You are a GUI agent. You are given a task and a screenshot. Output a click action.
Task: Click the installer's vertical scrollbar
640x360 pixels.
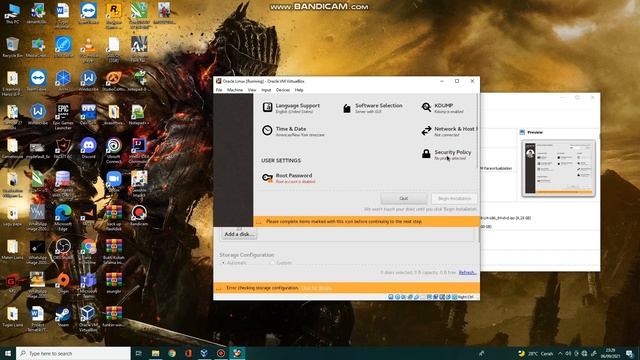478,131
